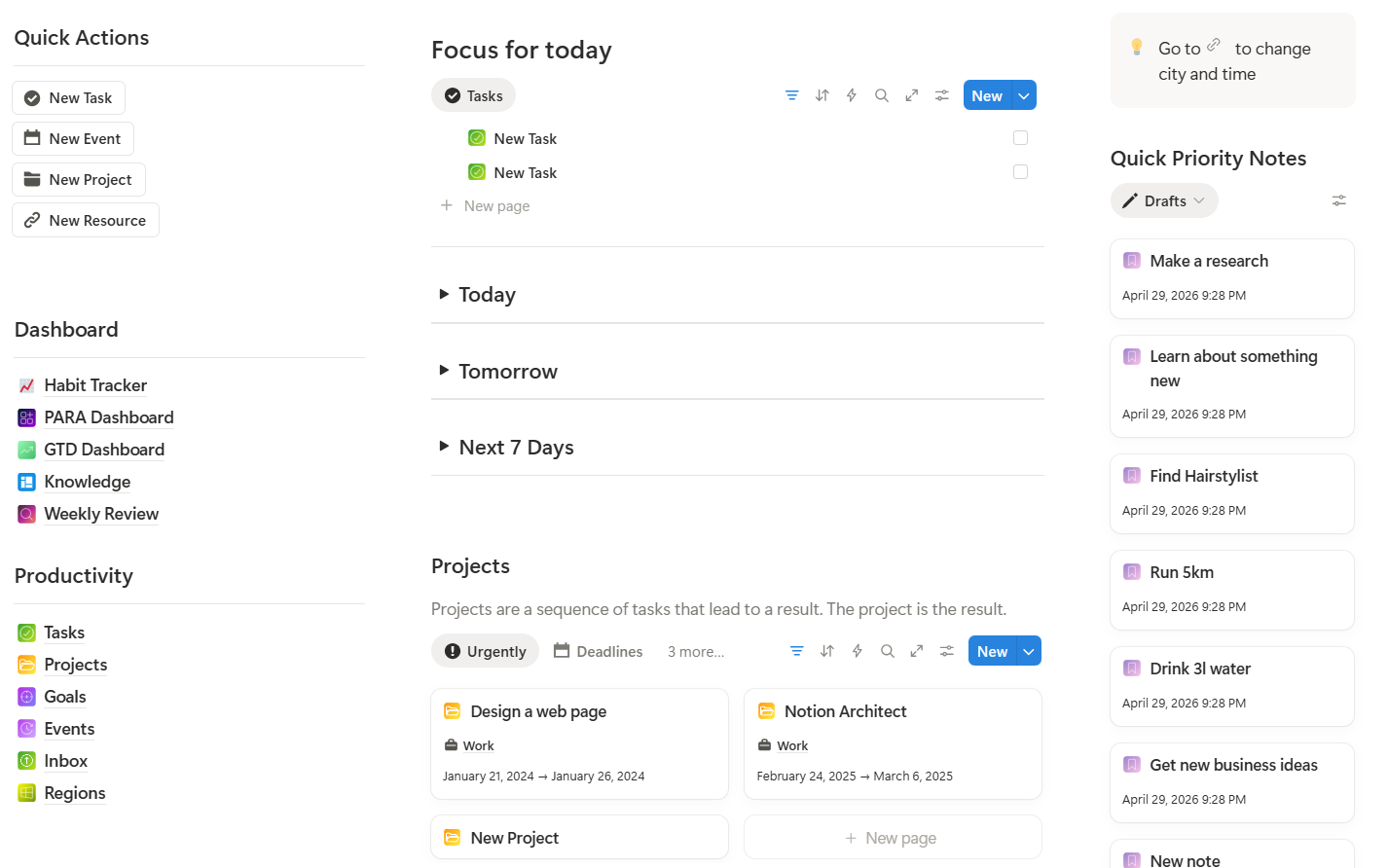1388x868 pixels.
Task: Expand the Today section
Action: pos(445,294)
